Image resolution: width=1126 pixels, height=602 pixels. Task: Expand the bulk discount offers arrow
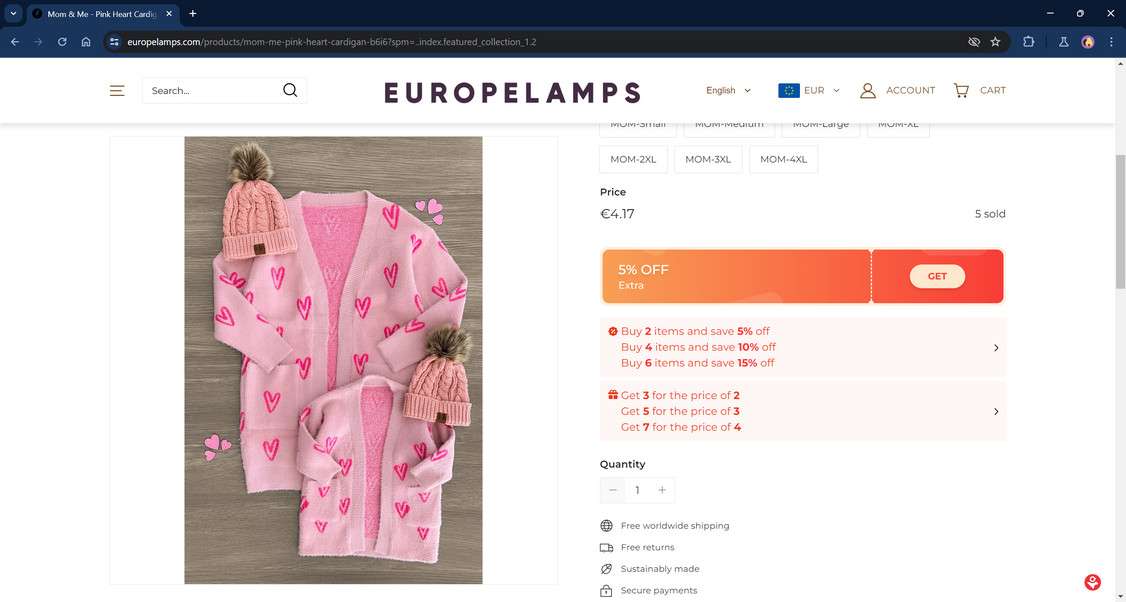coord(995,348)
